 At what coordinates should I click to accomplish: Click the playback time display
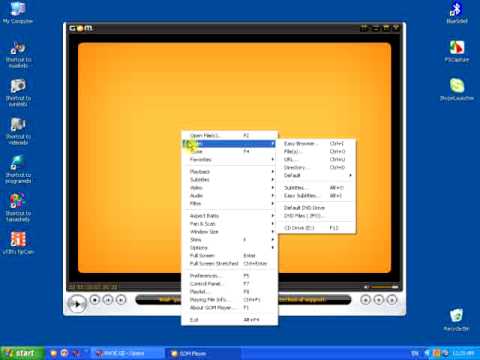tap(93, 287)
